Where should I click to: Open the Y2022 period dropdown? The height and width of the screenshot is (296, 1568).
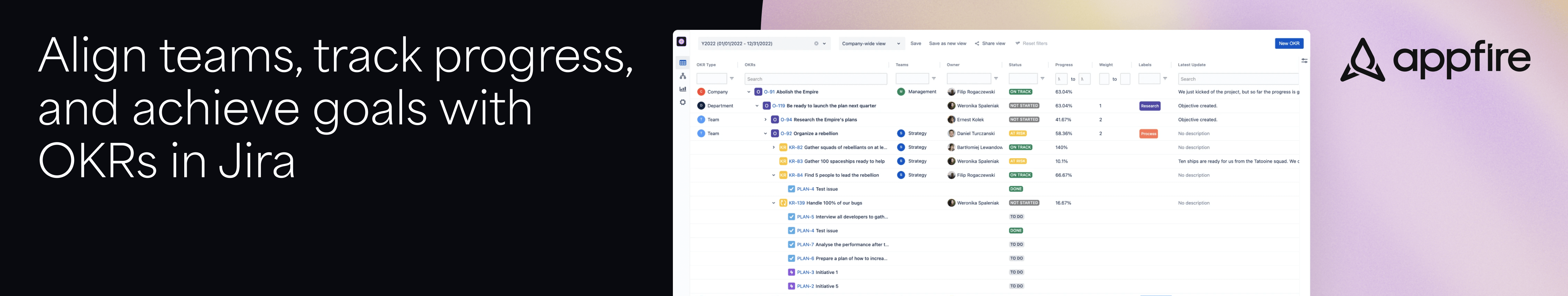[x=824, y=44]
